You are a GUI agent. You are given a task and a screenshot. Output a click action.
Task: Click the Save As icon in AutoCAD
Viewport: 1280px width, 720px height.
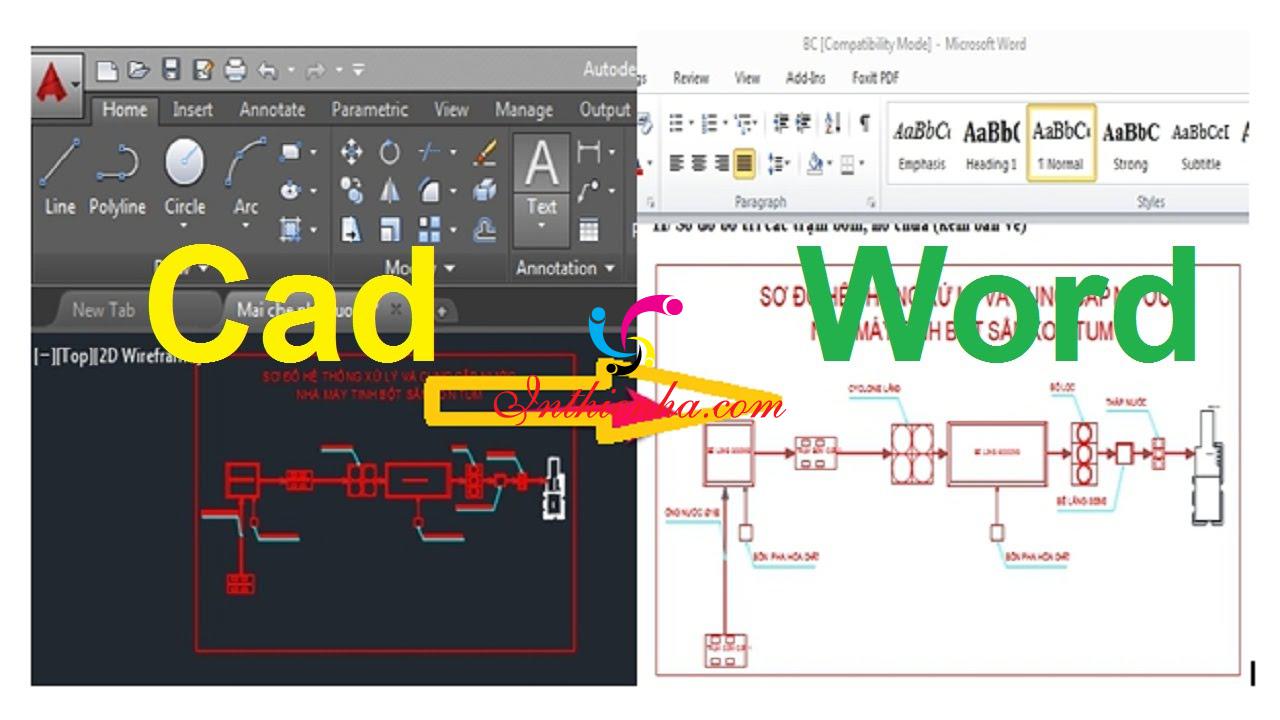point(203,70)
